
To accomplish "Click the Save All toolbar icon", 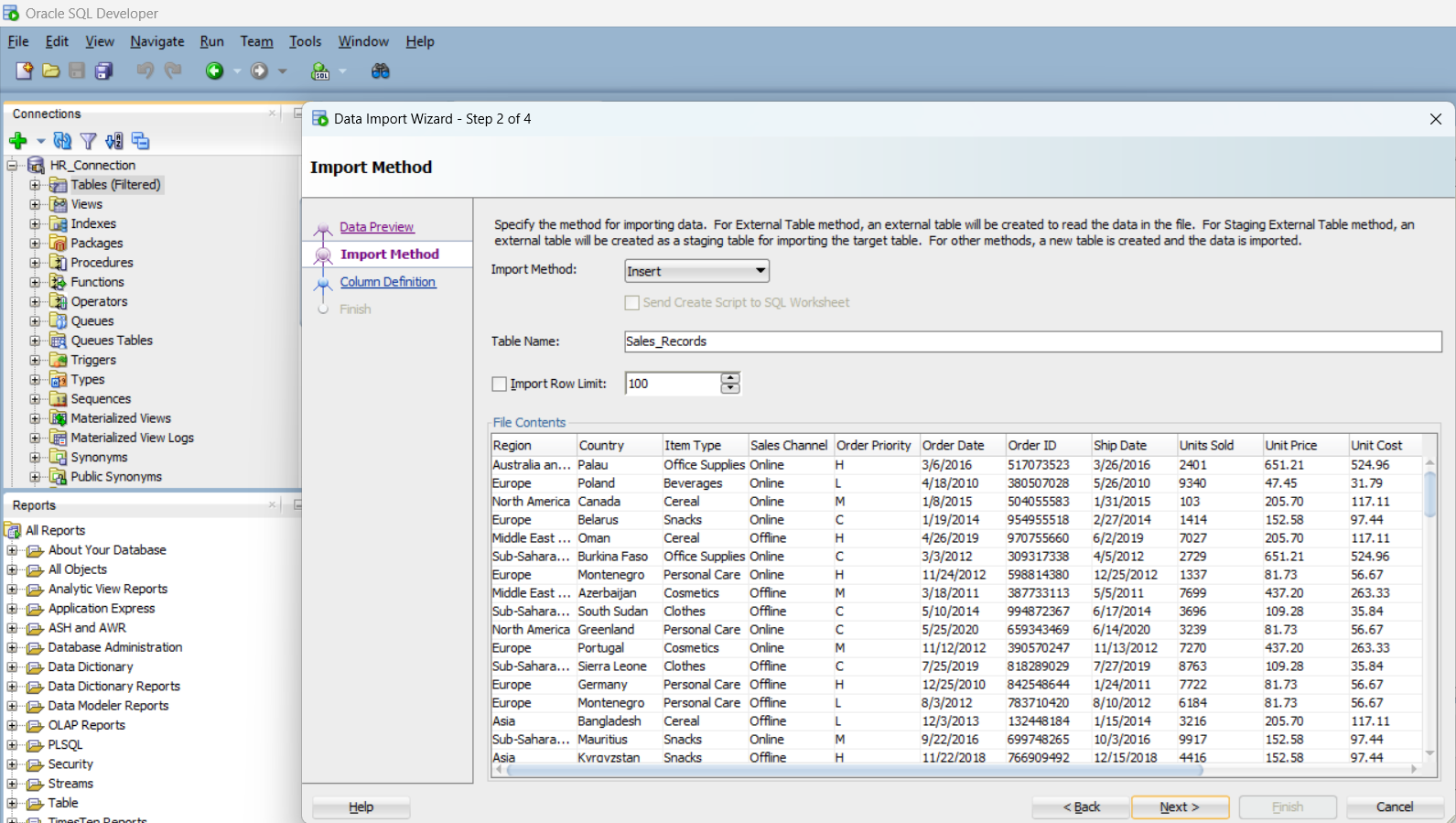I will point(104,70).
